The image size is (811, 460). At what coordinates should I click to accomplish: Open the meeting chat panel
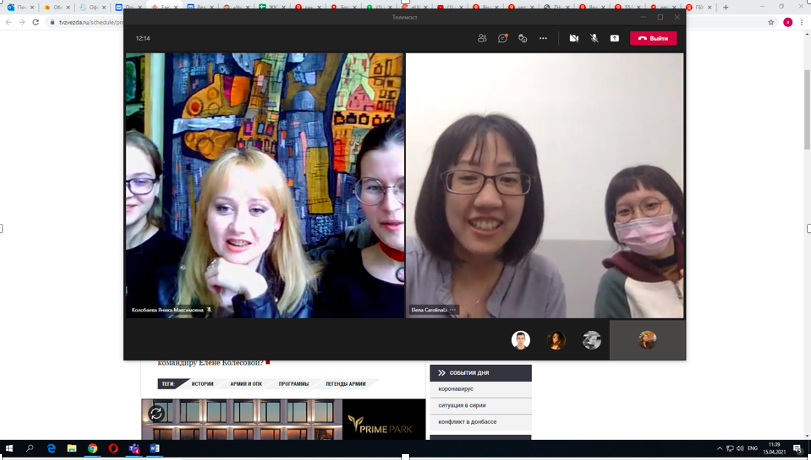coord(503,38)
